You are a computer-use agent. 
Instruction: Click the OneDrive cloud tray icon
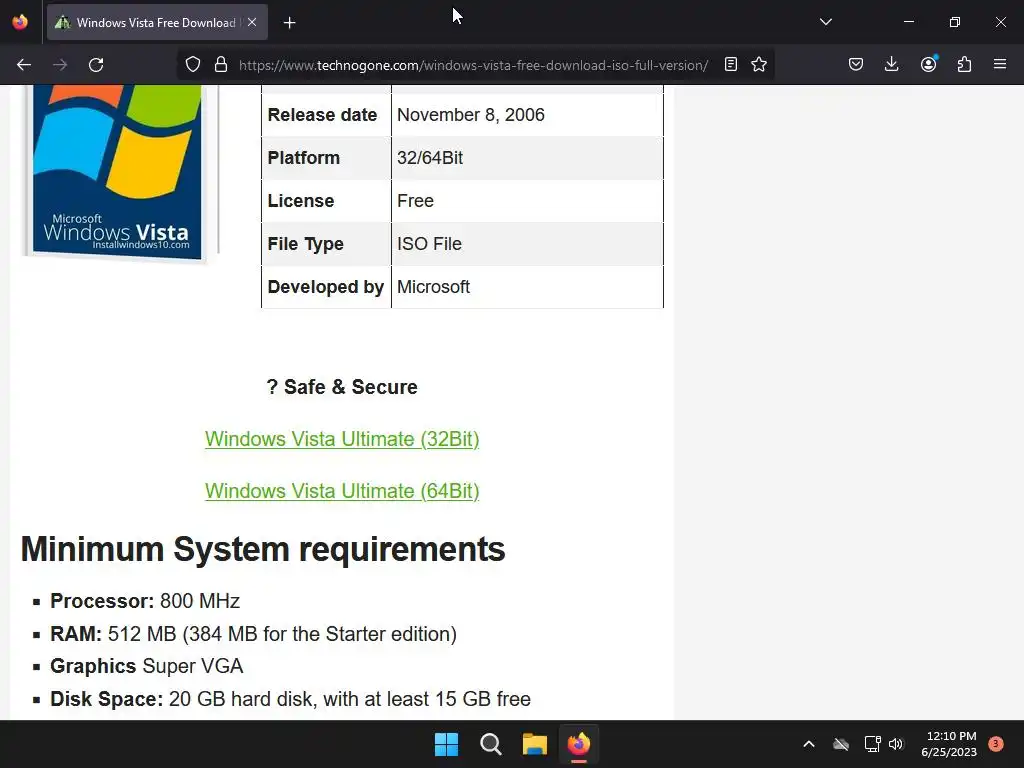(x=841, y=744)
